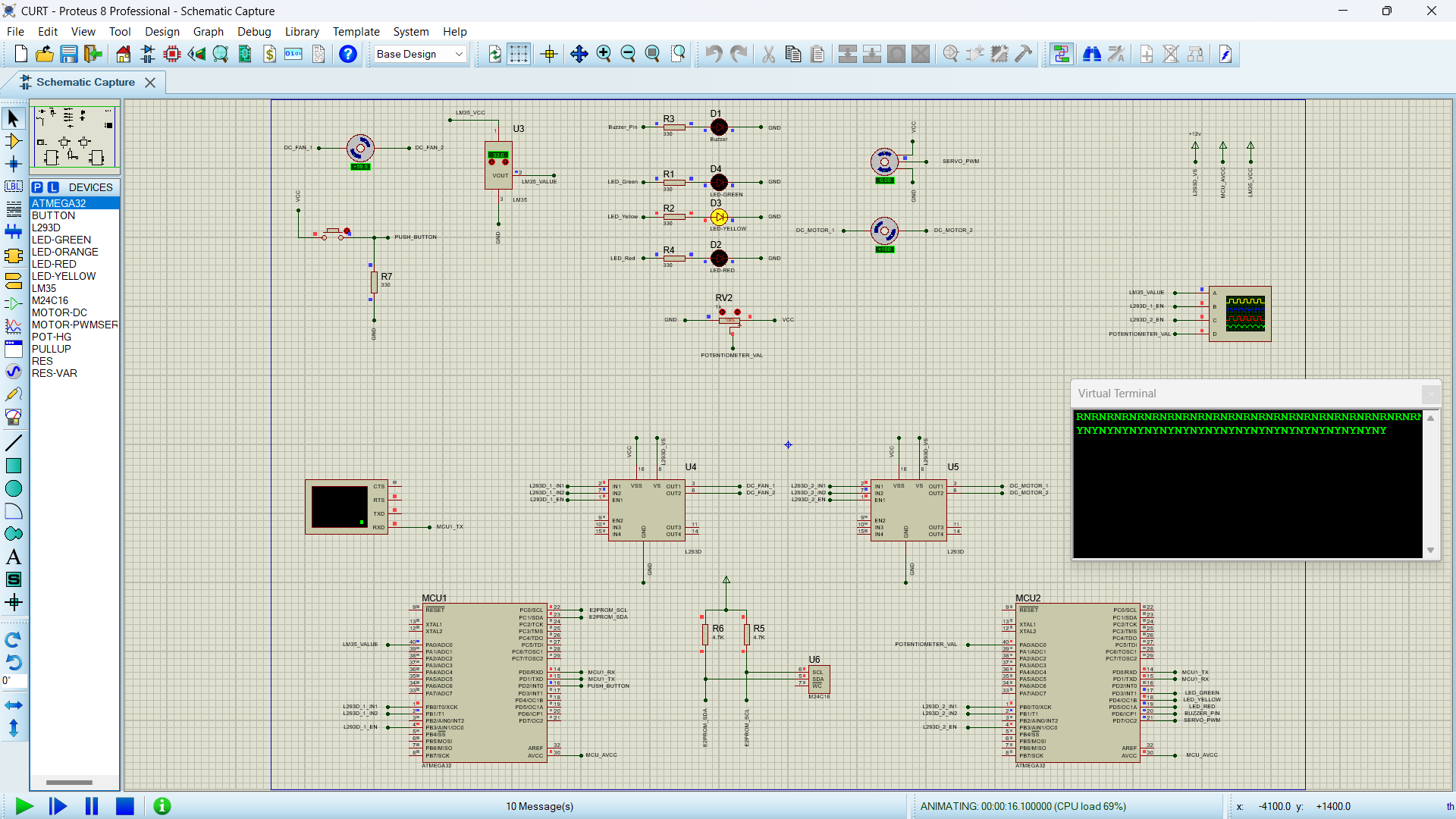1456x819 pixels.
Task: Pause the running simulation
Action: pos(90,806)
